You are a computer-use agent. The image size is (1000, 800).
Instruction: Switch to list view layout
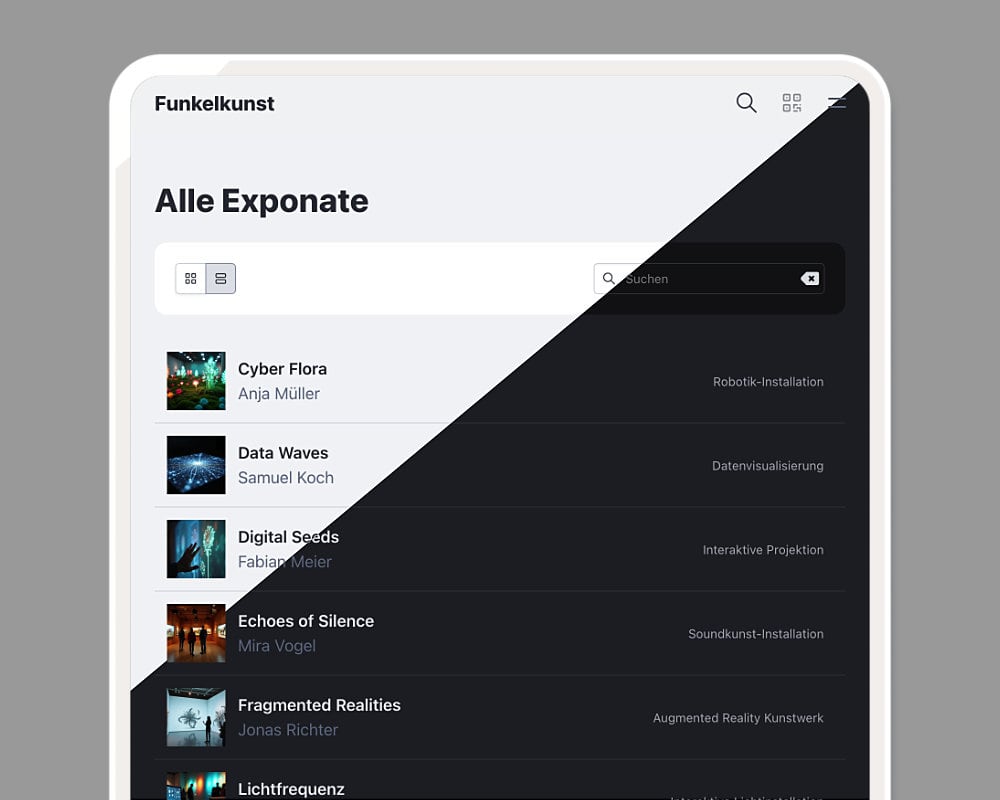click(221, 279)
